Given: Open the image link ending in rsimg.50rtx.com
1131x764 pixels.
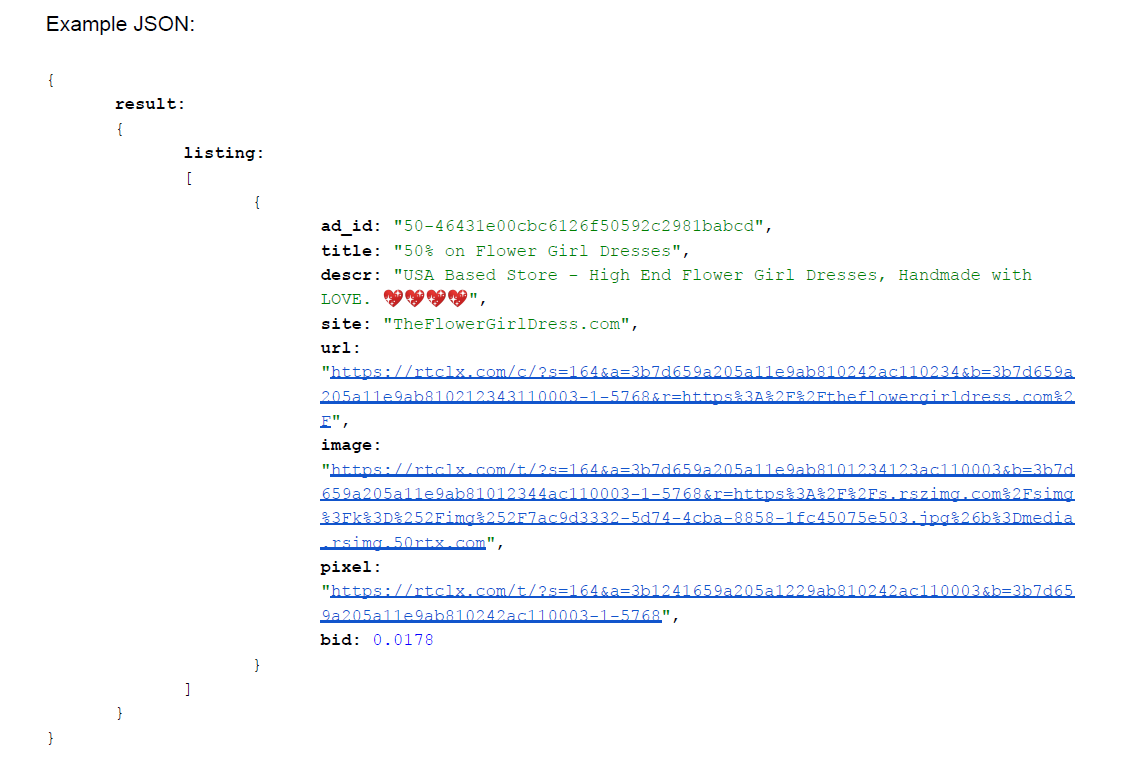Looking at the screenshot, I should click(x=697, y=506).
